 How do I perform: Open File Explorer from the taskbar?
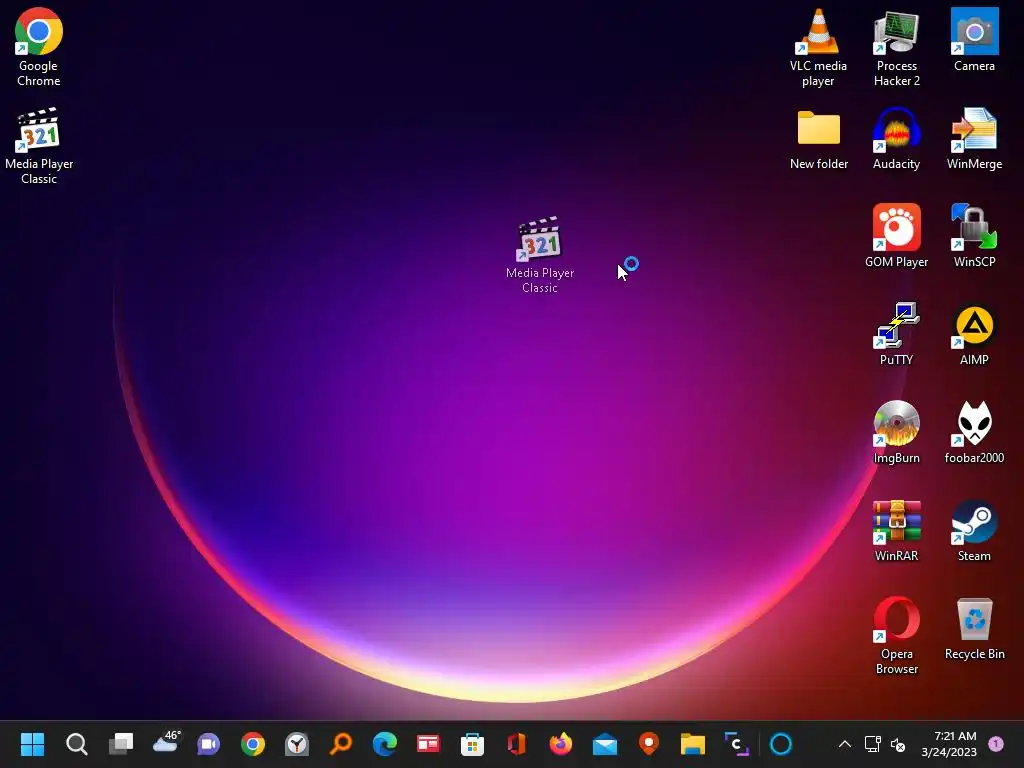click(x=692, y=744)
